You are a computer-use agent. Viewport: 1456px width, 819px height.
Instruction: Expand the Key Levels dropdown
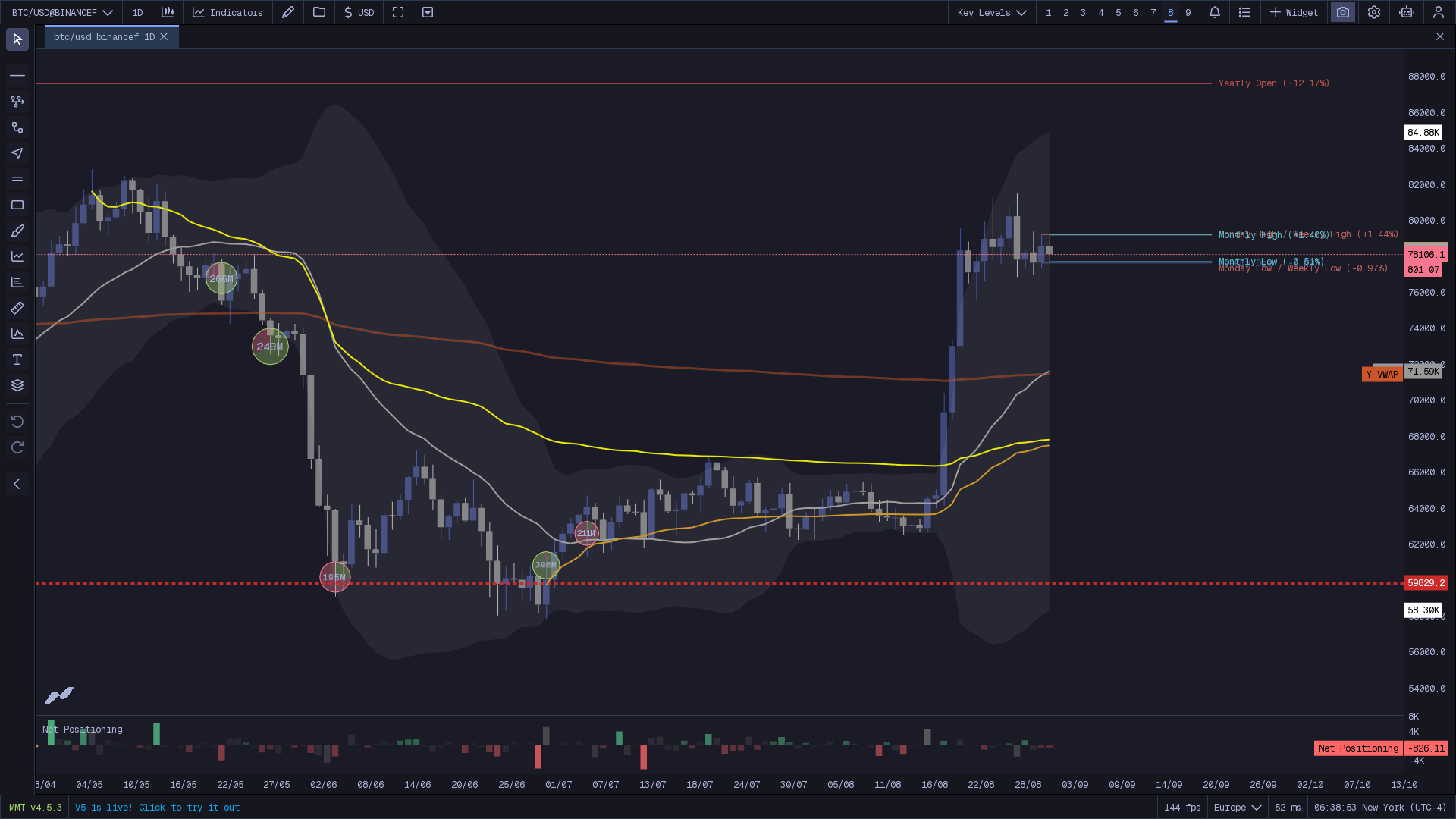(992, 12)
